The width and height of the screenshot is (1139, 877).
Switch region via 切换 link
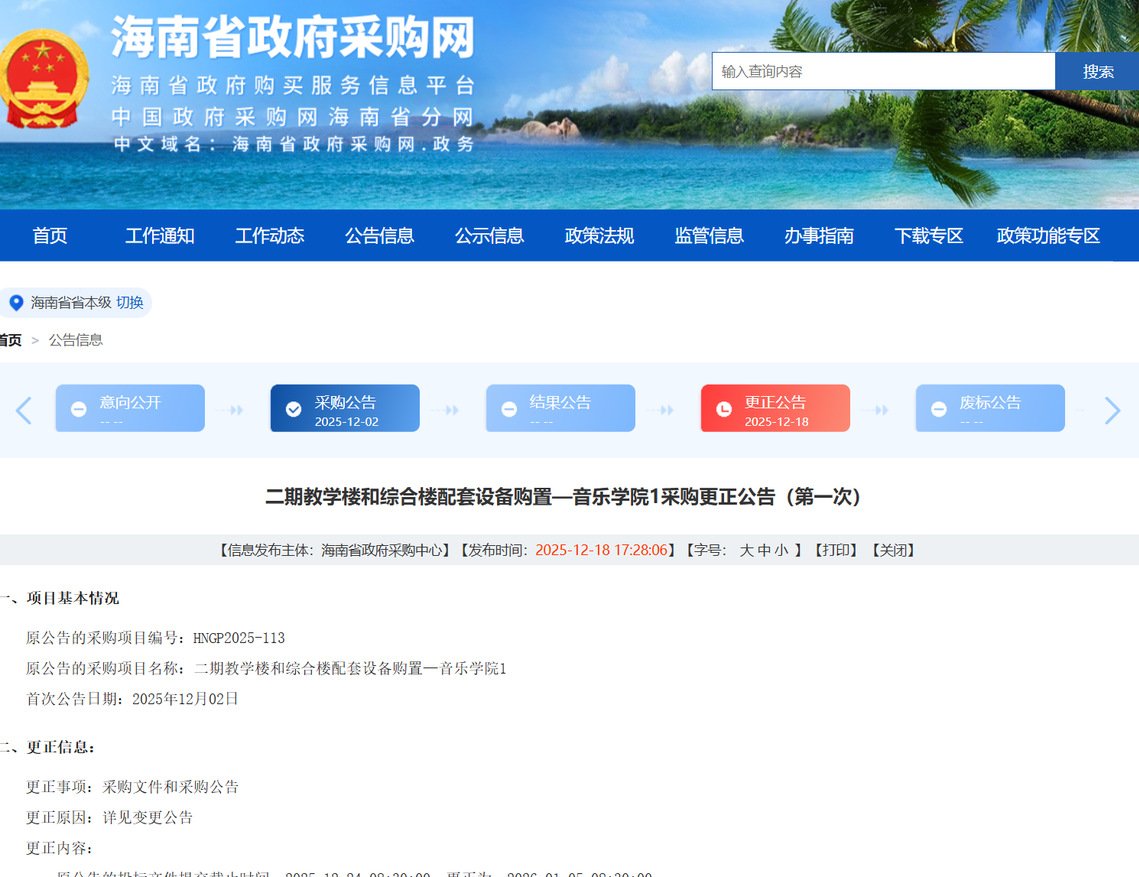(130, 302)
